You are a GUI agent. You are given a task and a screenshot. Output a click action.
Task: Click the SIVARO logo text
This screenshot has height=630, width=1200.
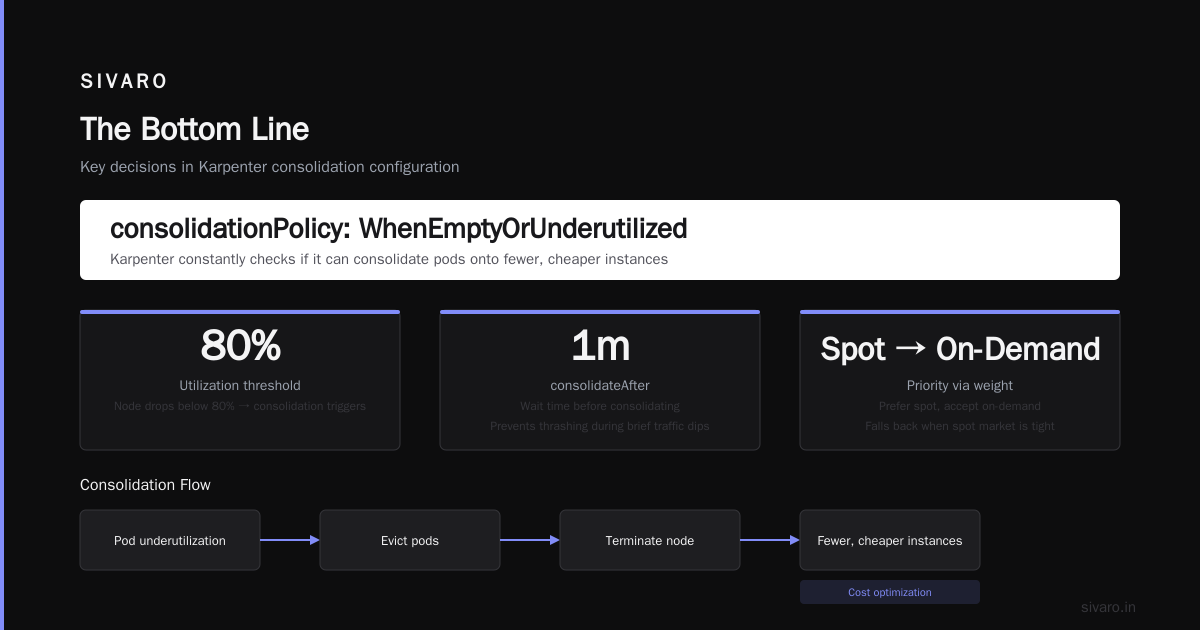point(124,82)
